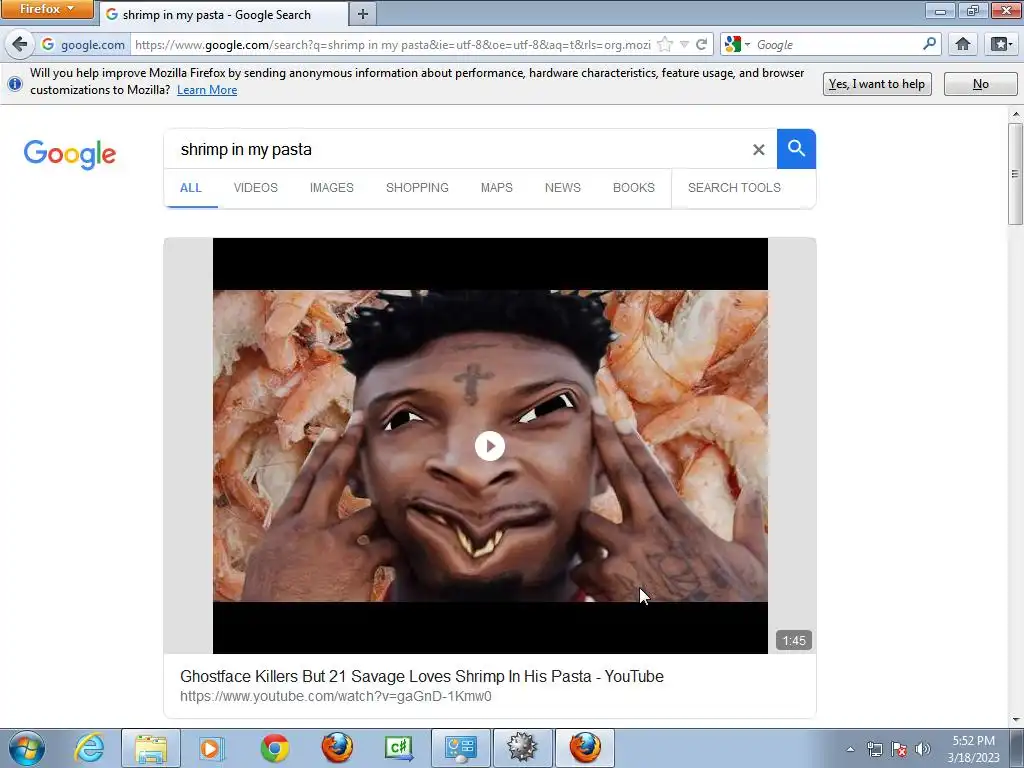Reload the page with the refresh icon
Screen dimensions: 1024x768
[701, 44]
